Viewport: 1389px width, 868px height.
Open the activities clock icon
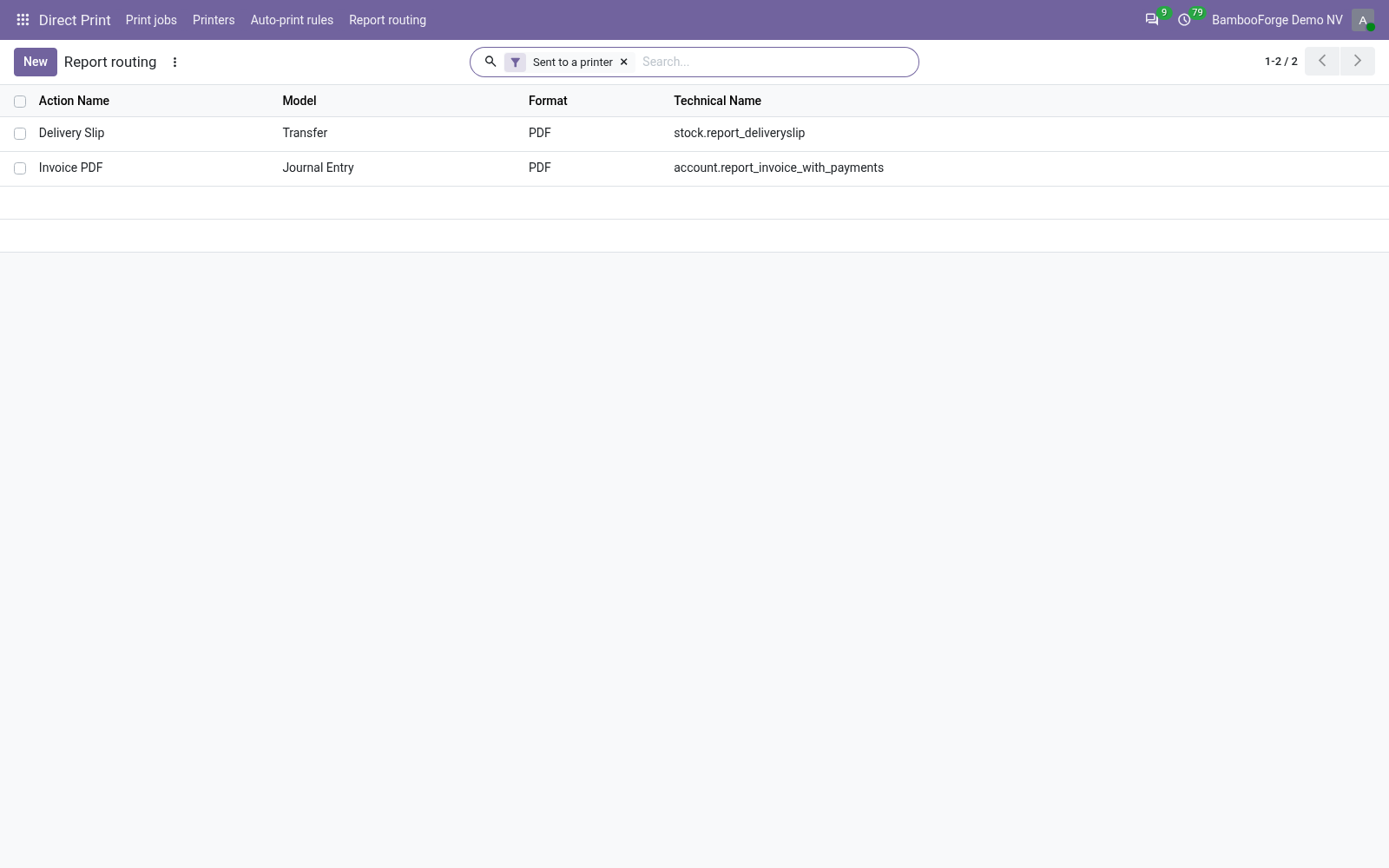[x=1184, y=20]
